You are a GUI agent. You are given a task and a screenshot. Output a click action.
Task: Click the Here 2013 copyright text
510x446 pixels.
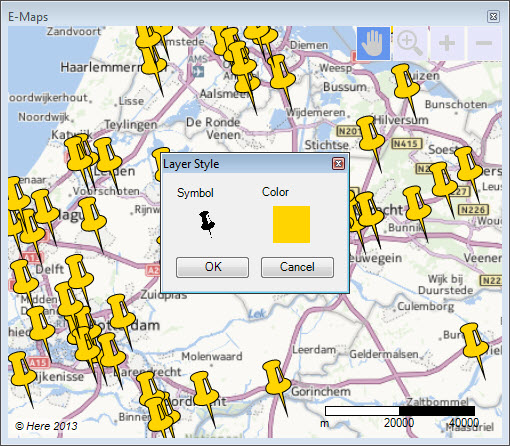46,426
